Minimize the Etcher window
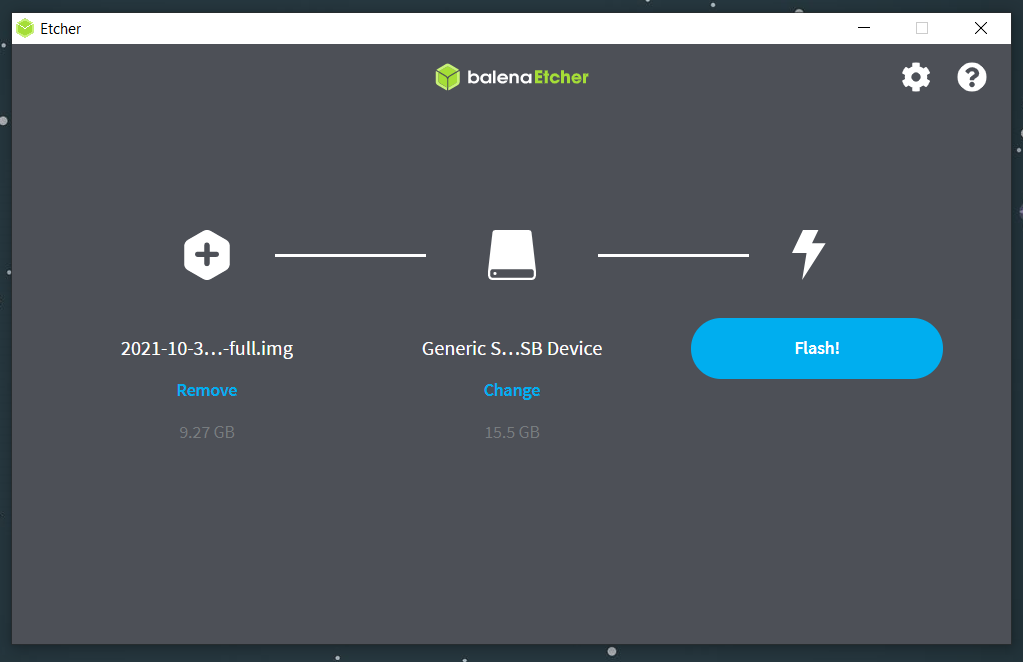 tap(863, 28)
